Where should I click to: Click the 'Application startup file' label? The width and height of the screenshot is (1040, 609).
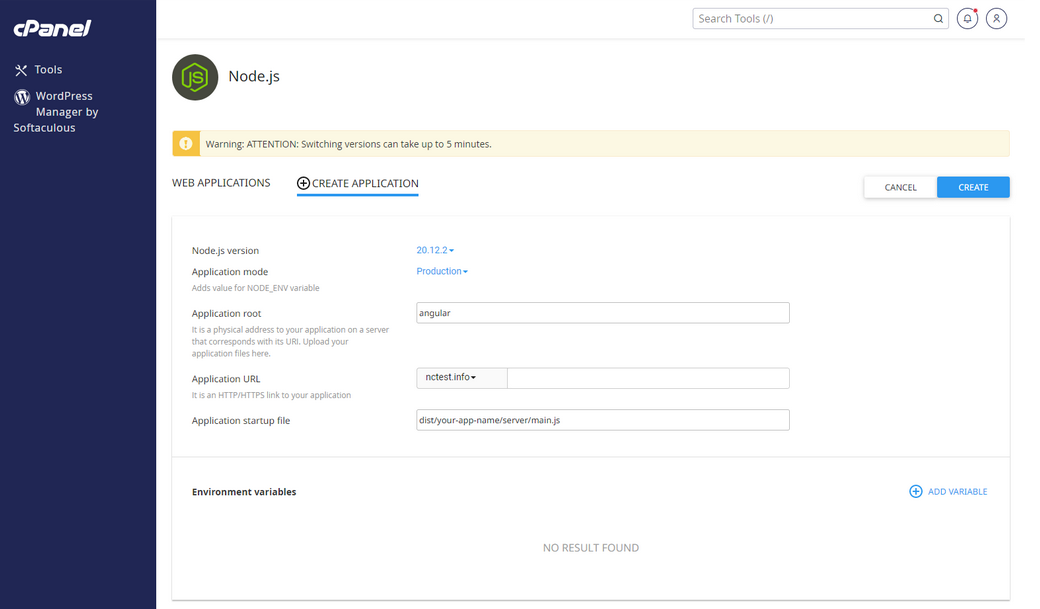[241, 421]
